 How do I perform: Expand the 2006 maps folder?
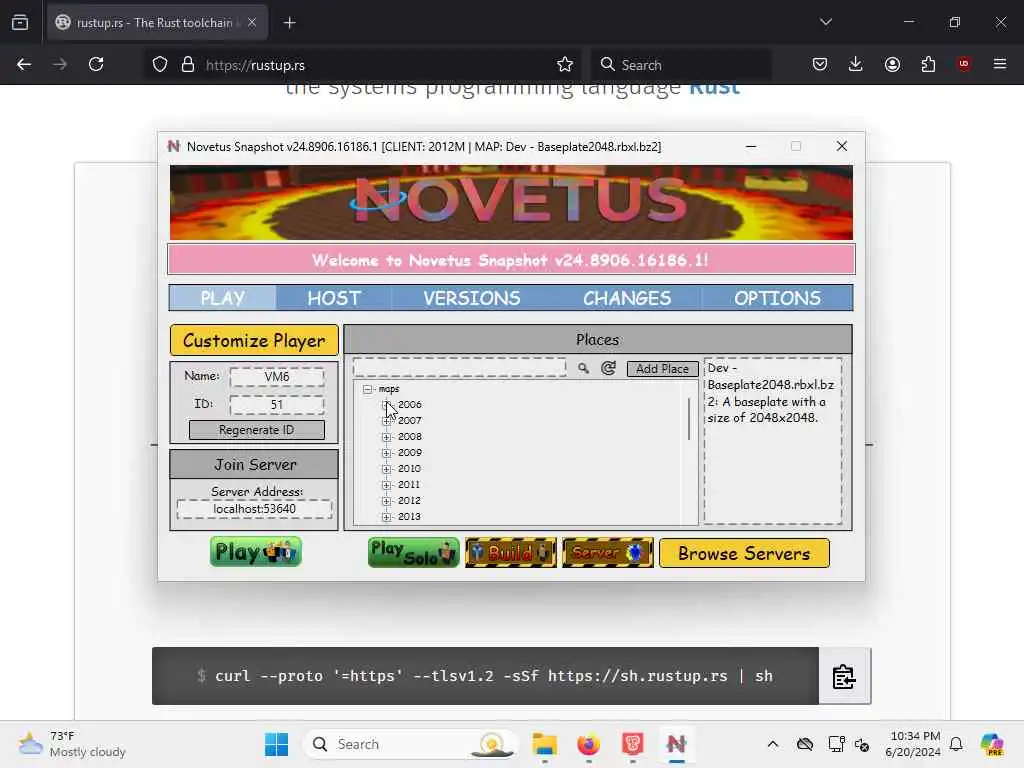tap(387, 405)
